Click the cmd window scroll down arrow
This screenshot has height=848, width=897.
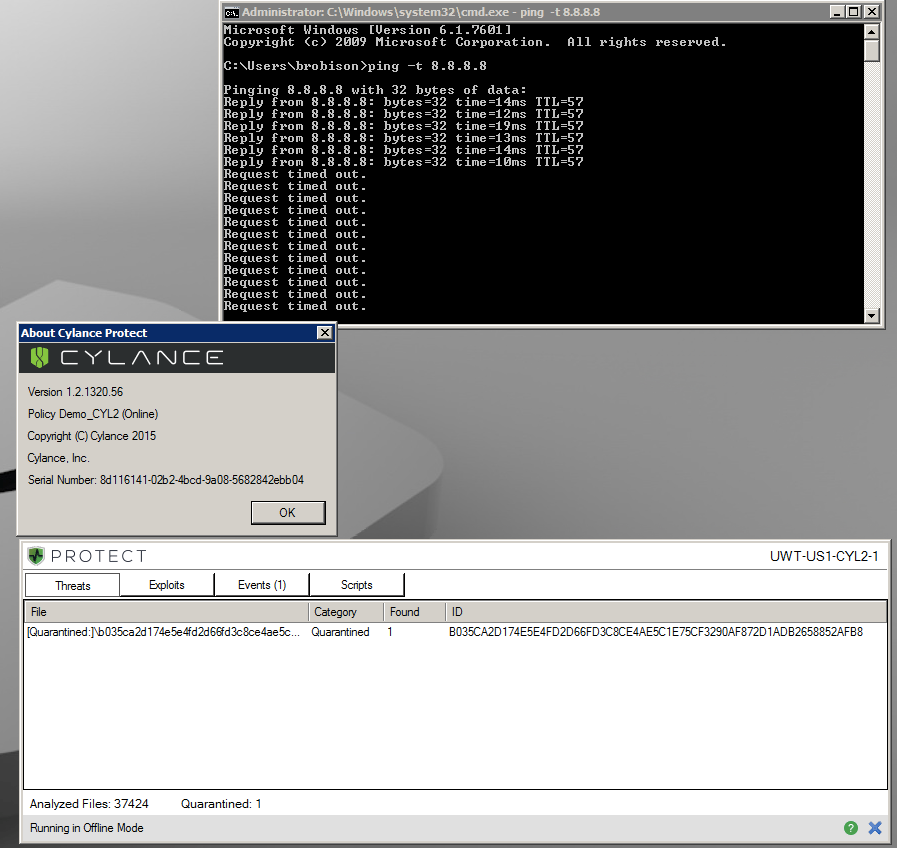(872, 315)
